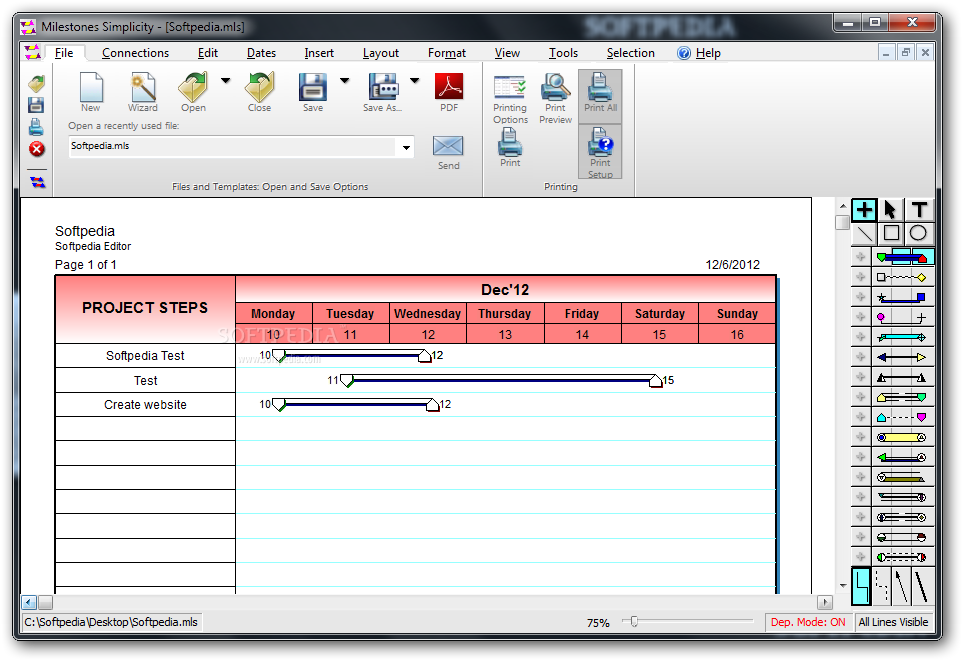This screenshot has height=661, width=963.
Task: Click the zoom slider handle at 75%
Action: pyautogui.click(x=634, y=622)
